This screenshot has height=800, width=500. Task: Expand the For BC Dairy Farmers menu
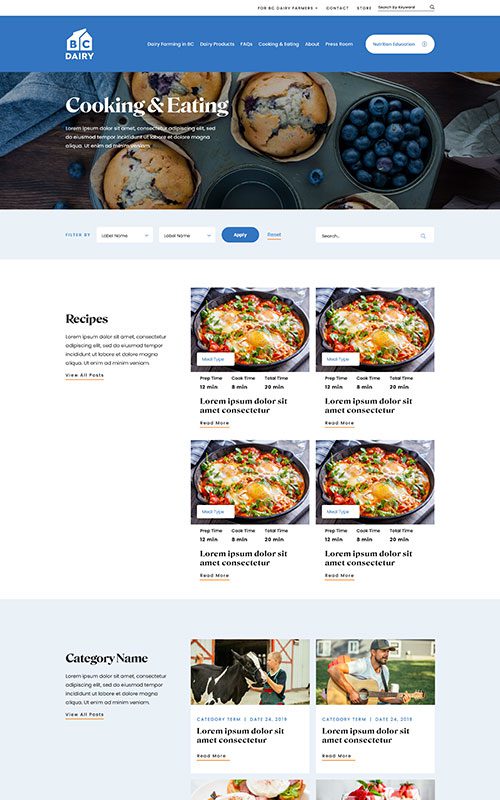point(288,8)
